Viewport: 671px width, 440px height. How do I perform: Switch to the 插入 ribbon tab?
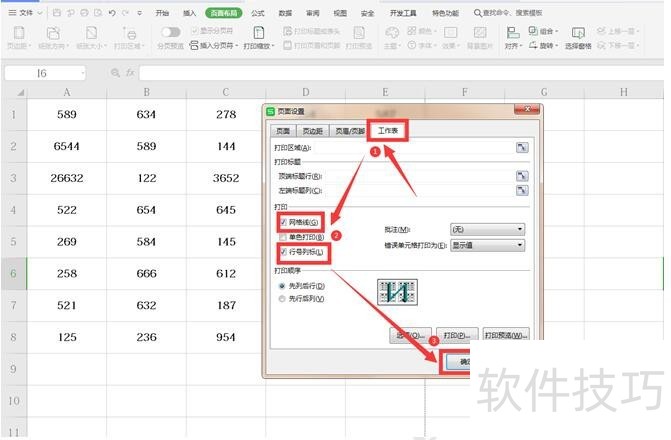[189, 13]
